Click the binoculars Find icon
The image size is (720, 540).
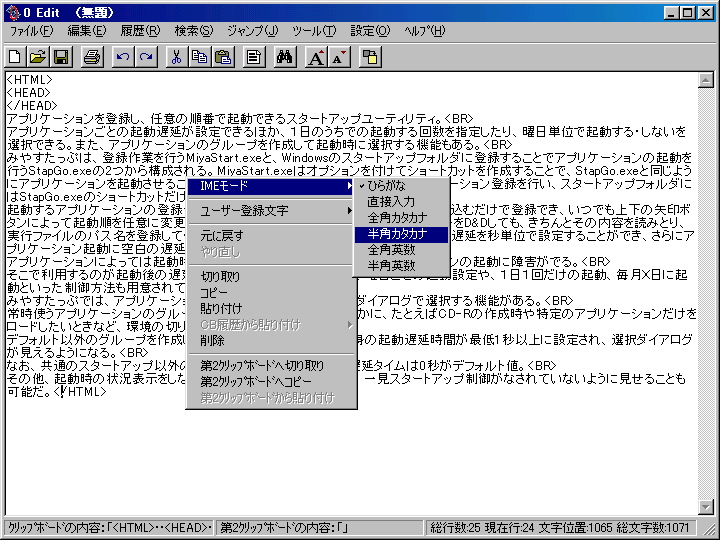285,57
